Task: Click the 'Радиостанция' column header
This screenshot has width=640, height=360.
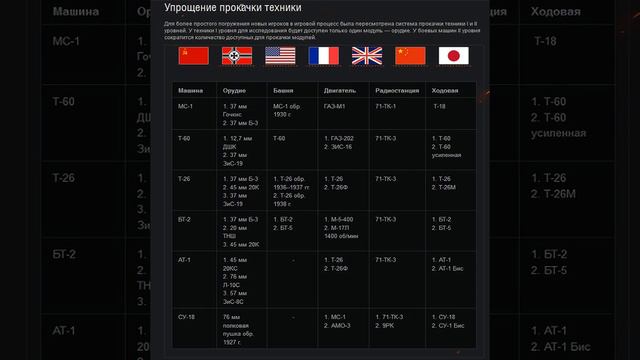Action: tap(397, 91)
